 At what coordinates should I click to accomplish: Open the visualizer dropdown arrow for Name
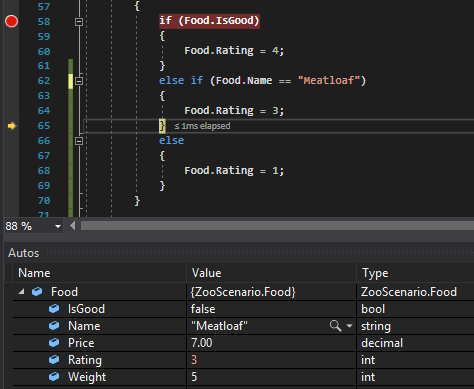point(349,326)
